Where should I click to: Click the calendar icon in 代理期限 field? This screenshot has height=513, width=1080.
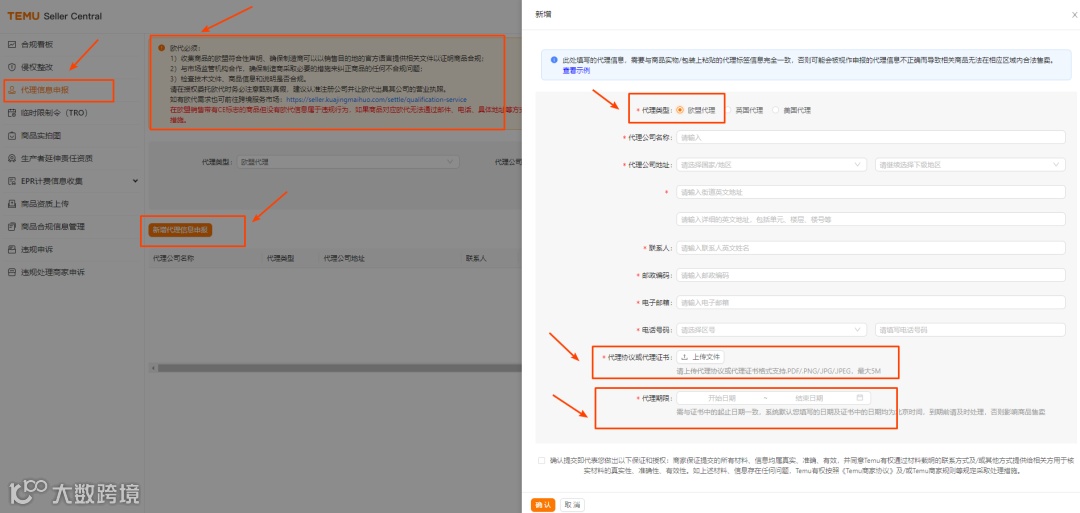pos(860,398)
